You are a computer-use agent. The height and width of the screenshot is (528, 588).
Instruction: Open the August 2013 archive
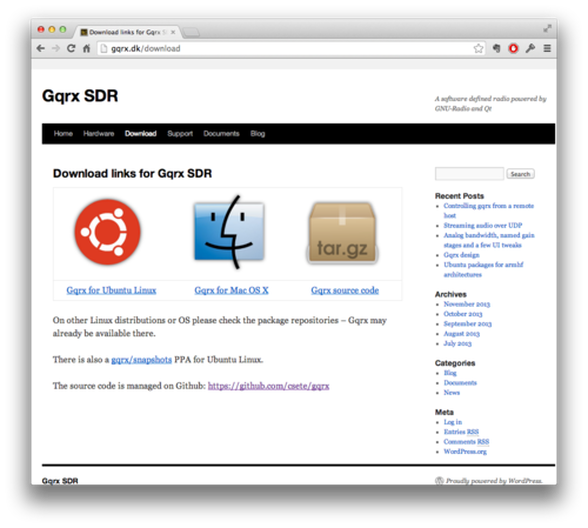click(461, 333)
